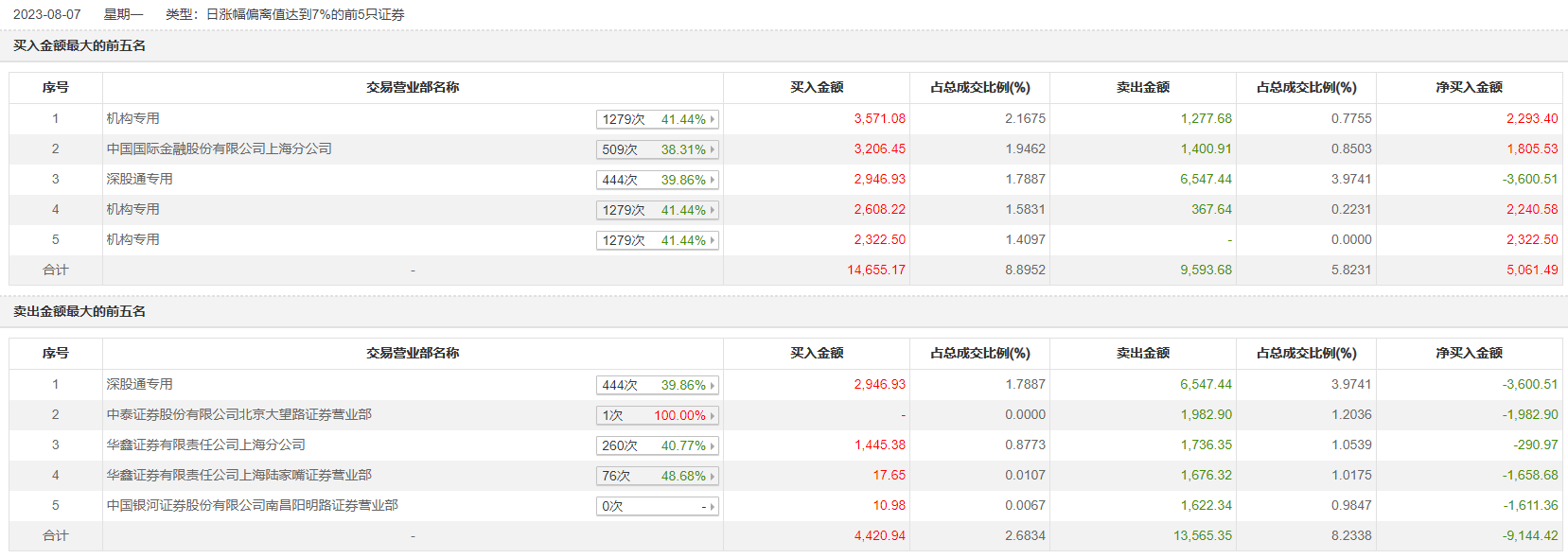Open 华鑫证券有限责任公司上海陆家嘴证券营业部 link

pos(238,475)
